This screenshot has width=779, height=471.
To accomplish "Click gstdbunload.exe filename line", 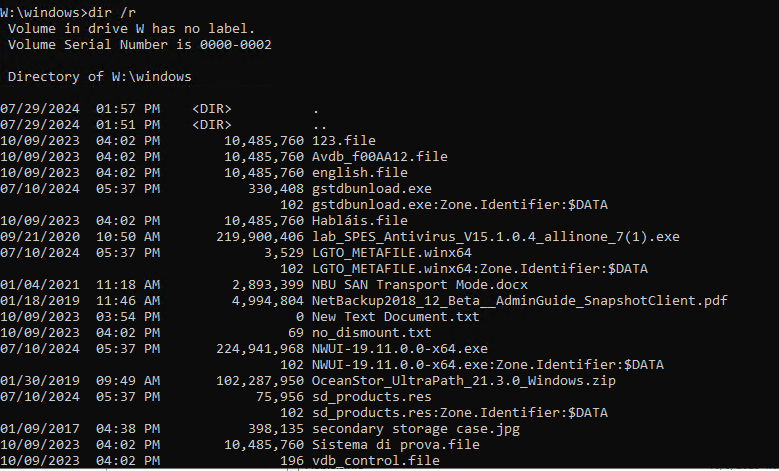I will (x=372, y=189).
